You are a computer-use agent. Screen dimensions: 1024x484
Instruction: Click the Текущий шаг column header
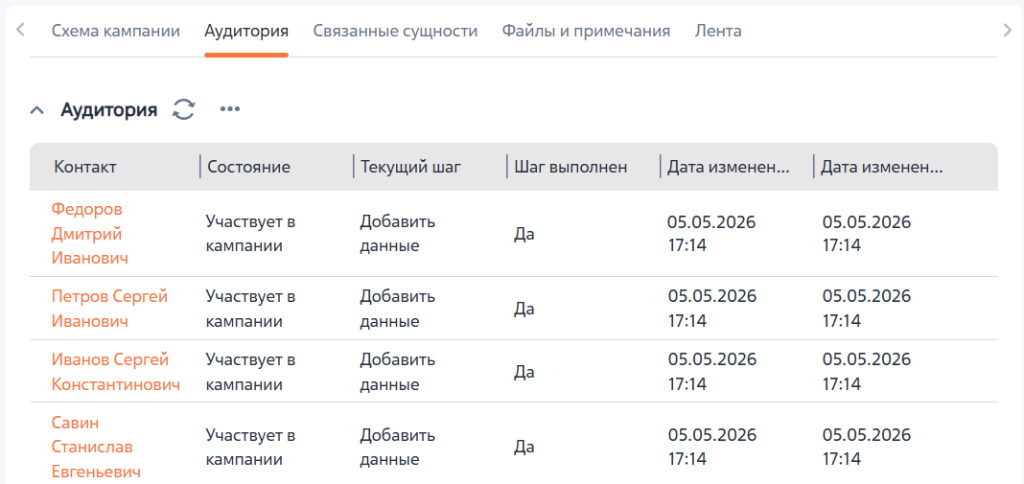(411, 167)
